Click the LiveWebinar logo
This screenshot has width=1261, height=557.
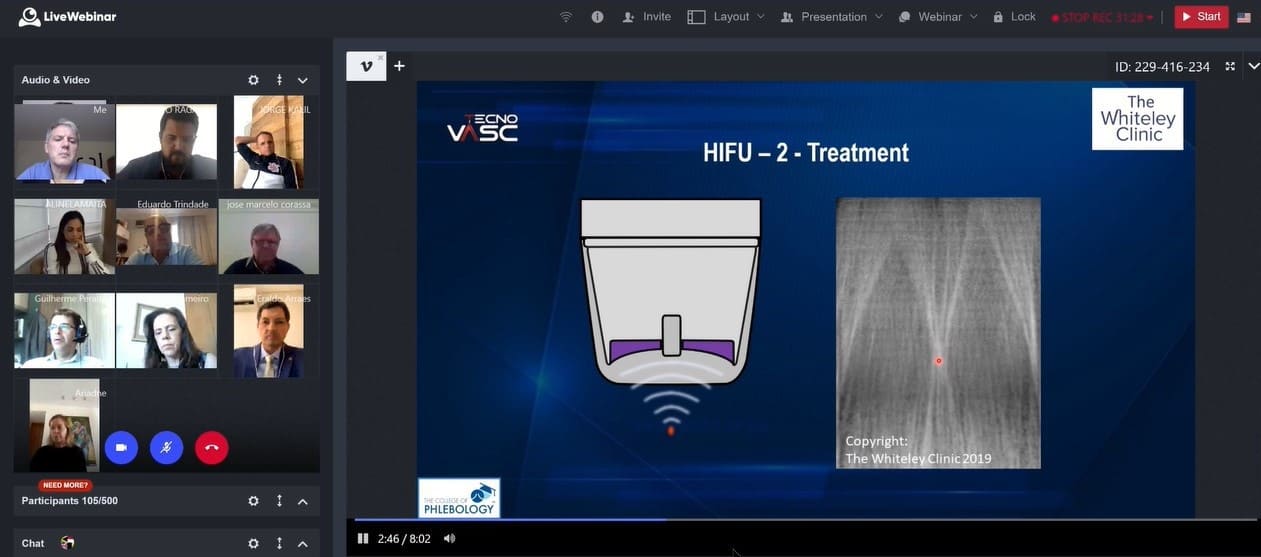(x=70, y=17)
